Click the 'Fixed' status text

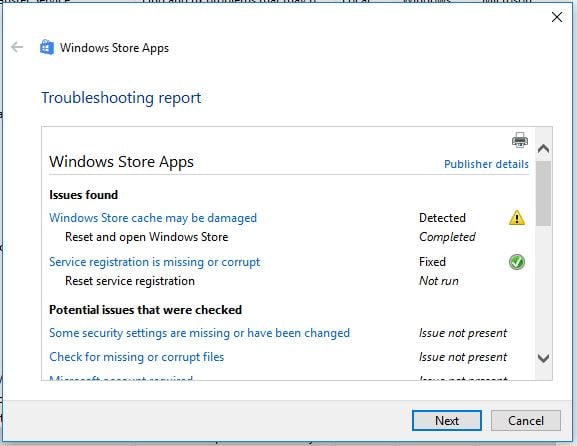click(432, 262)
